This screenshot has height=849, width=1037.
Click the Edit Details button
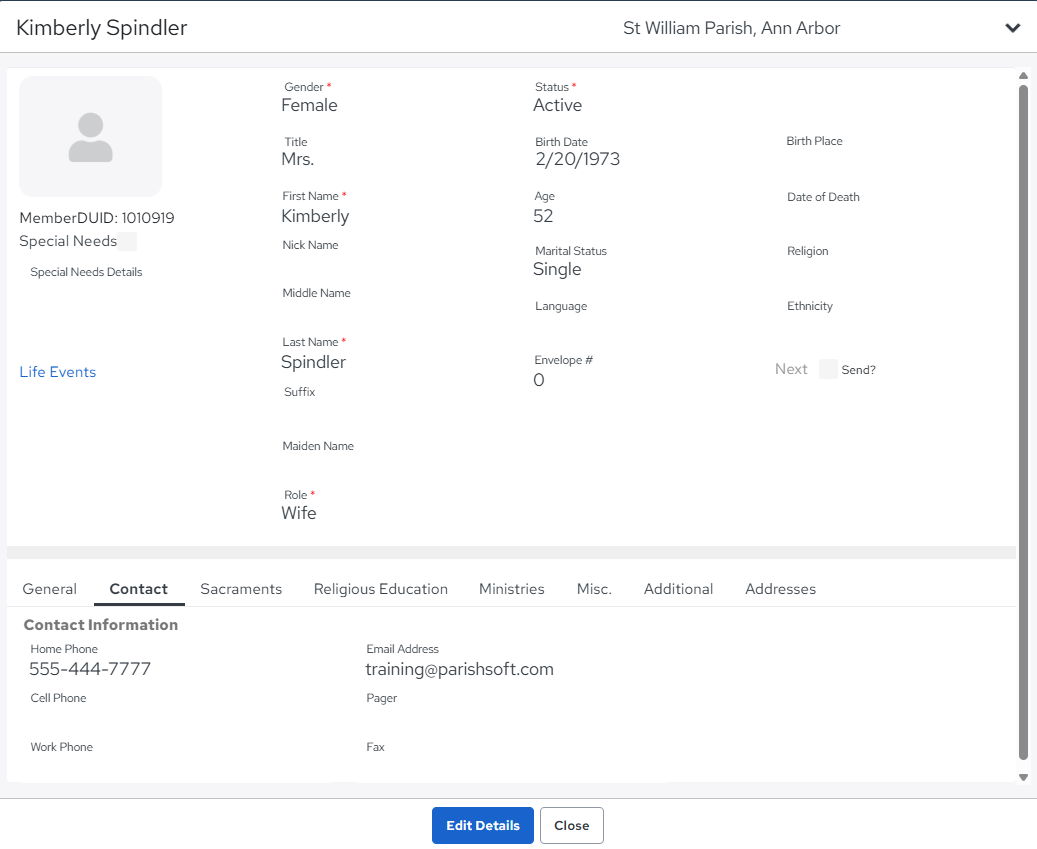click(483, 825)
